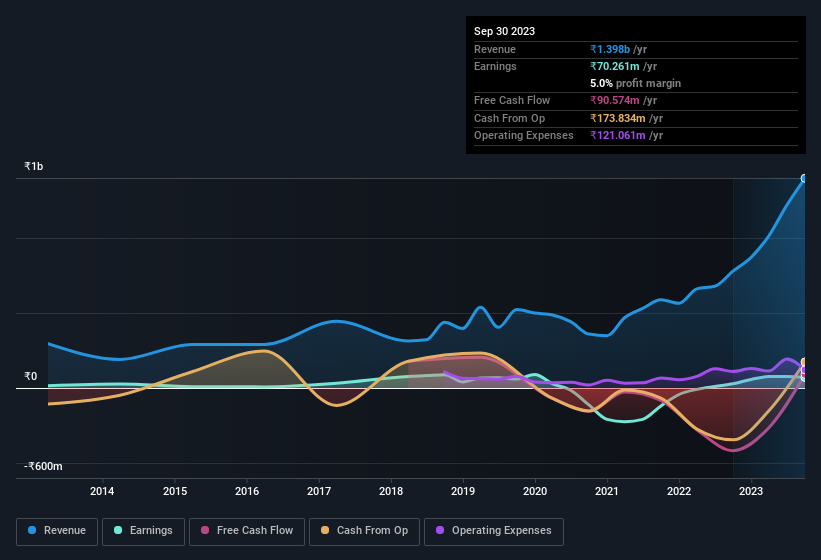821x560 pixels.
Task: Click the ₹0 y-axis label
Action: [30, 376]
